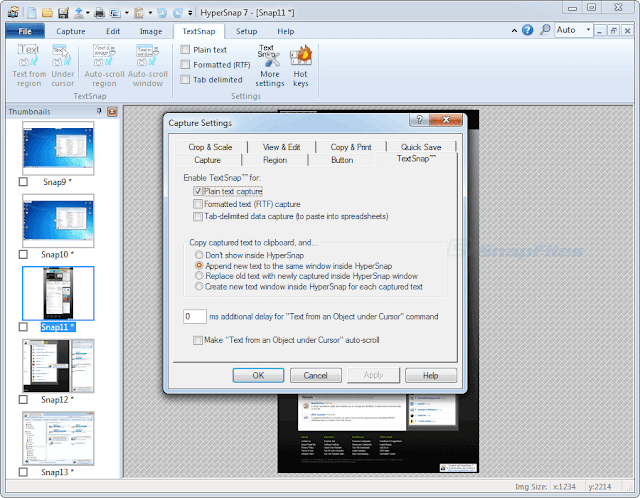Select the Snap10 thumbnail
The image size is (640, 498).
[x=58, y=221]
